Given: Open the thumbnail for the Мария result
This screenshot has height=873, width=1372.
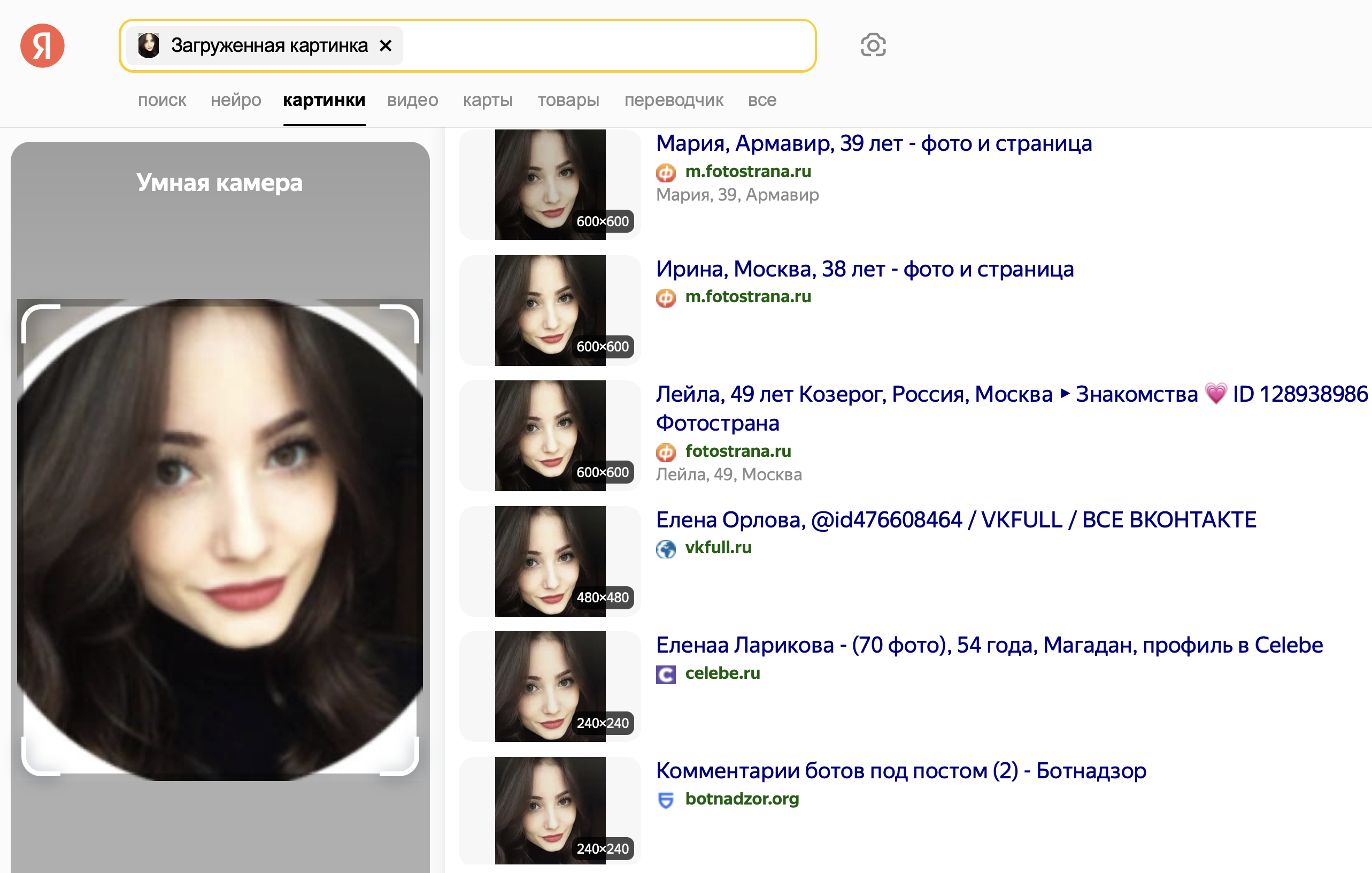Looking at the screenshot, I should (x=550, y=185).
